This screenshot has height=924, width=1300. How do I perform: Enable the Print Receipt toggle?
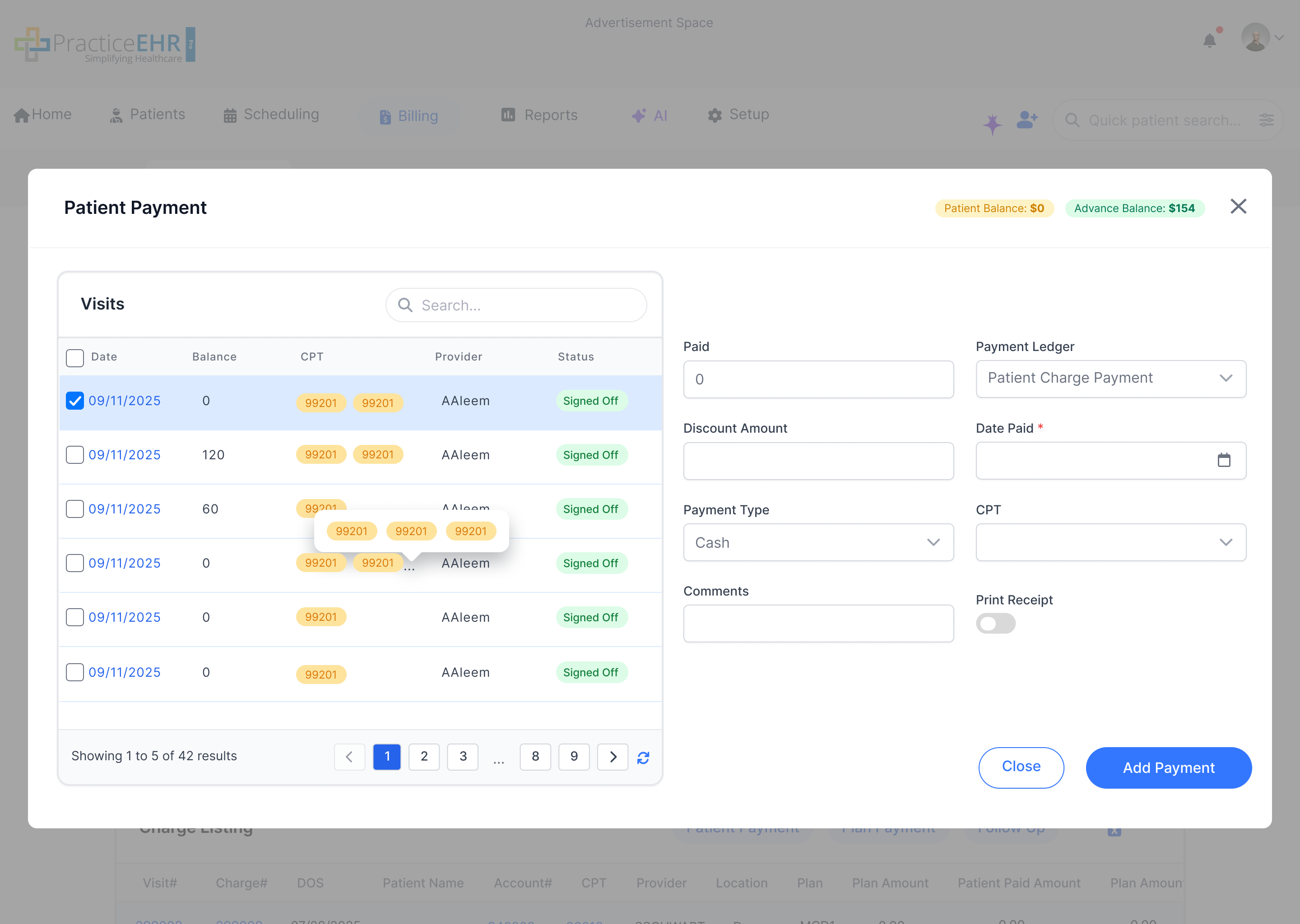pos(995,624)
